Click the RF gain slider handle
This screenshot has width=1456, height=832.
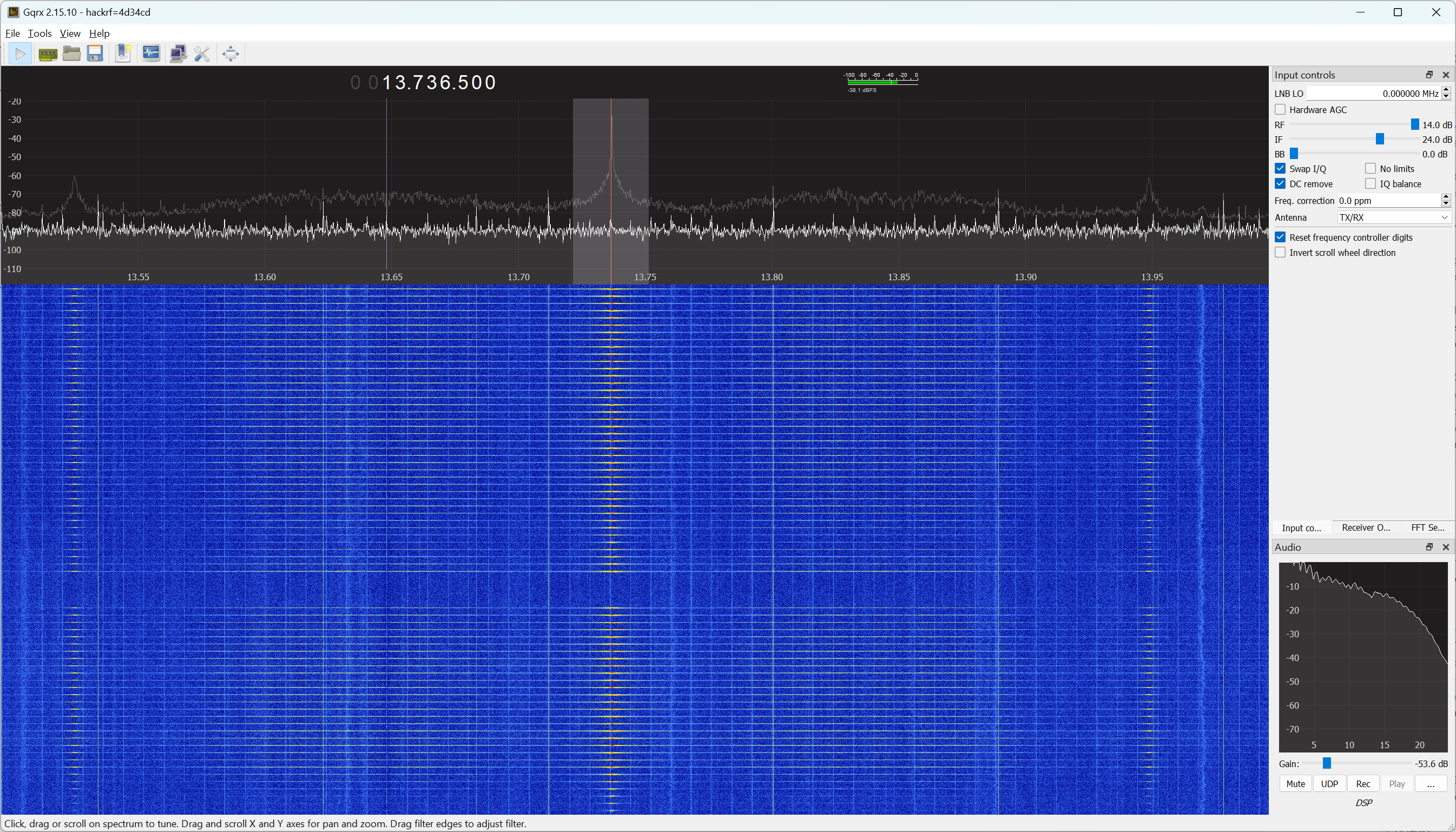pos(1414,124)
